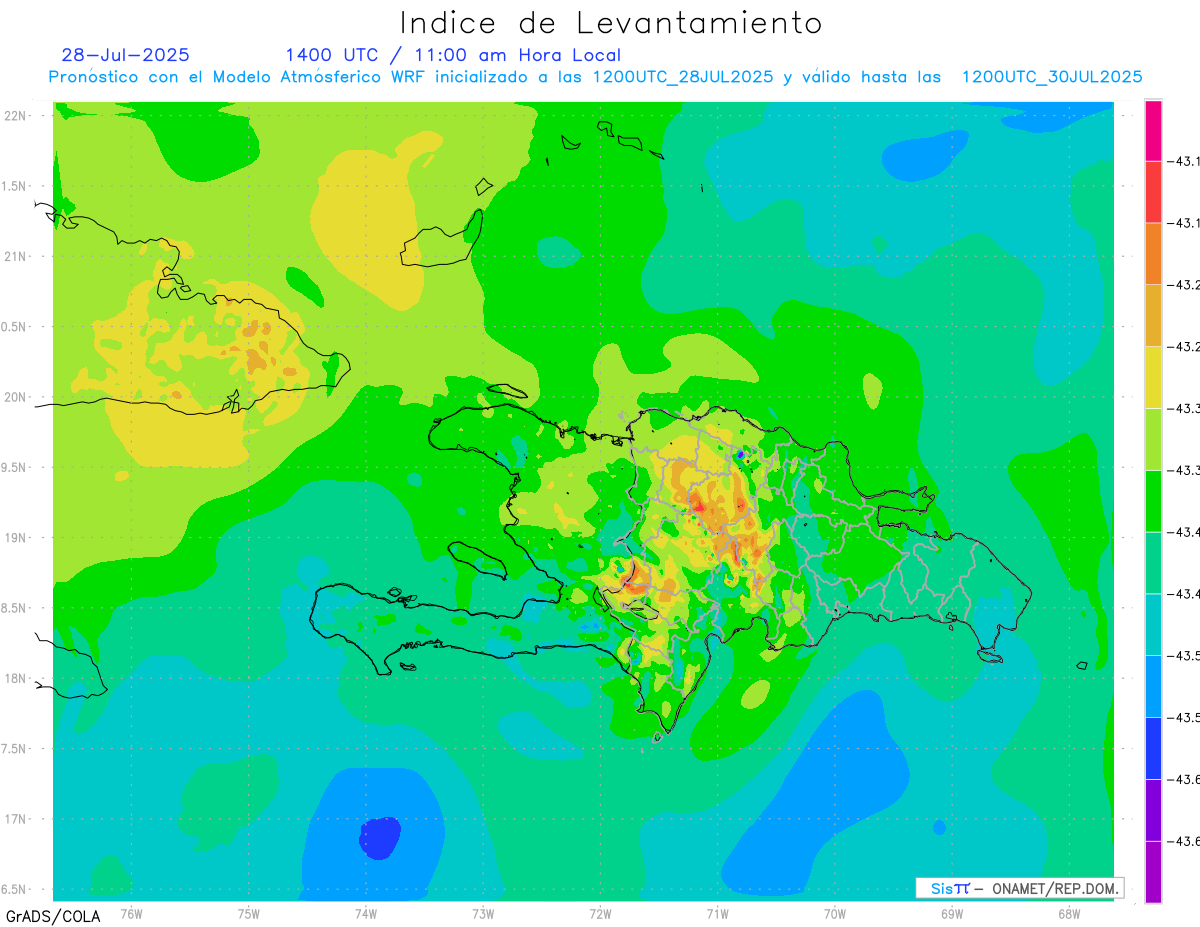
Task: Select the deep blue legend swatch
Action: coord(1153,749)
